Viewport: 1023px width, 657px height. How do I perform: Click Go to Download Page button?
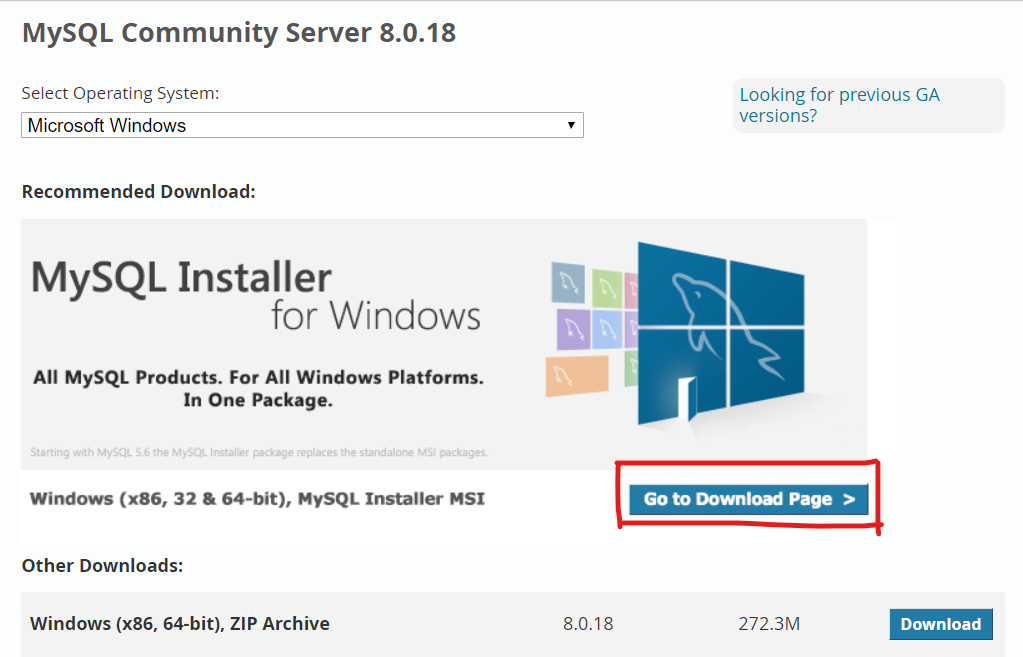click(x=748, y=499)
